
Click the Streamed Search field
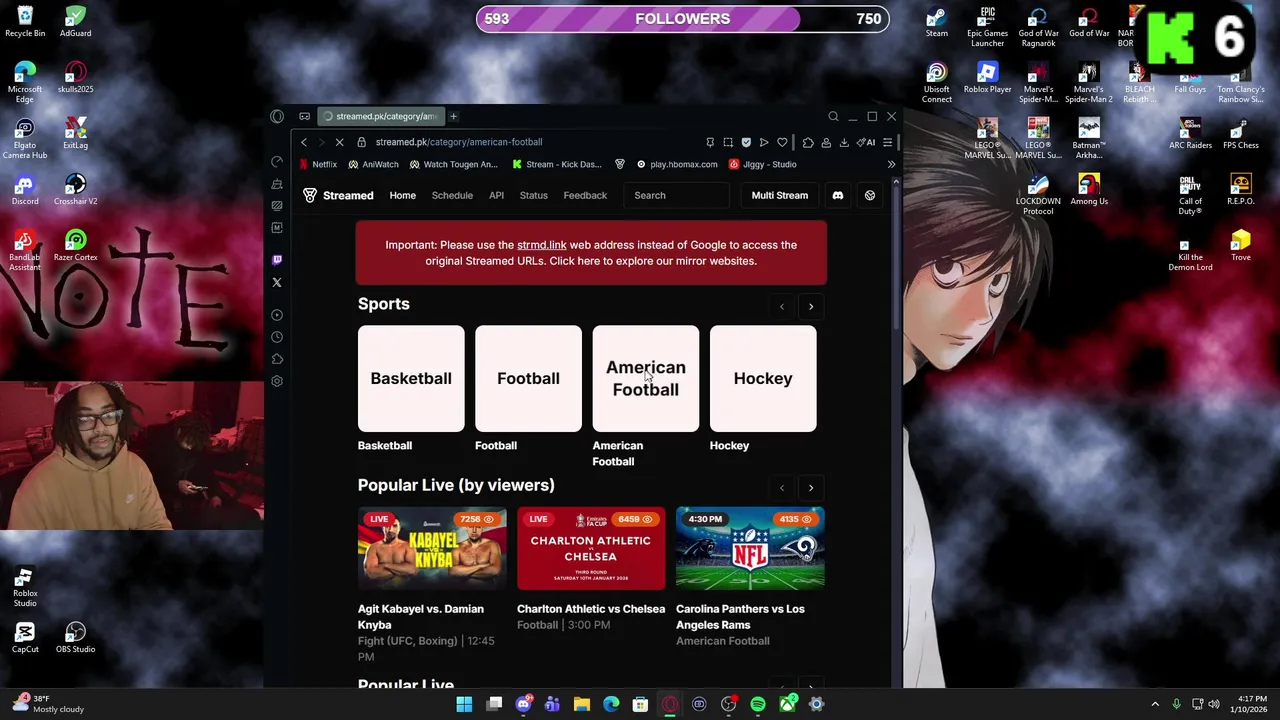[678, 195]
